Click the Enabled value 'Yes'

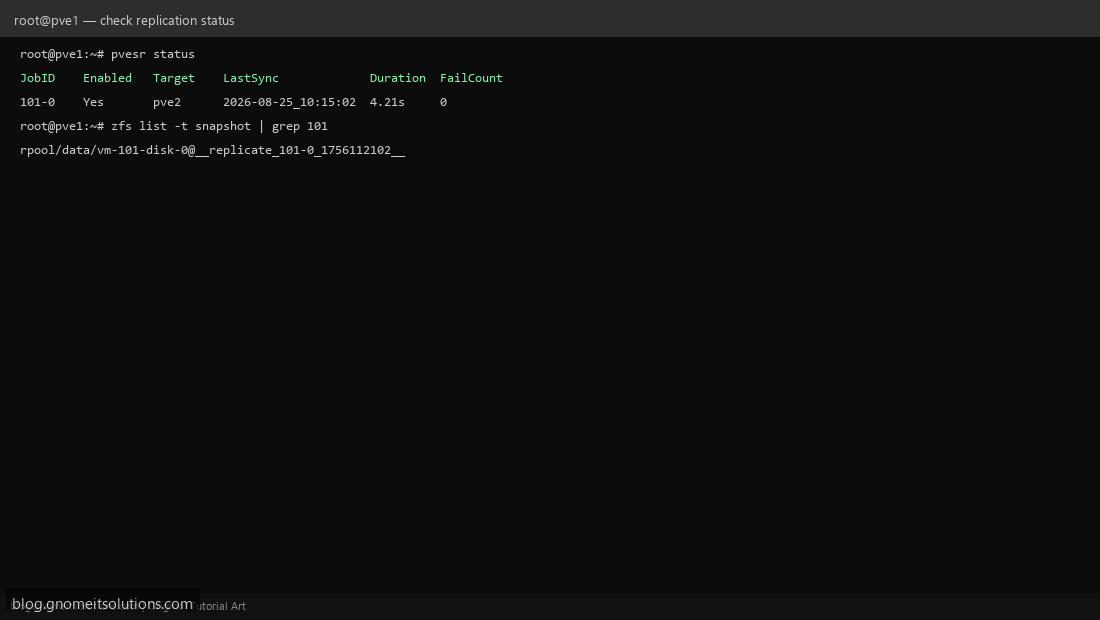point(93,102)
